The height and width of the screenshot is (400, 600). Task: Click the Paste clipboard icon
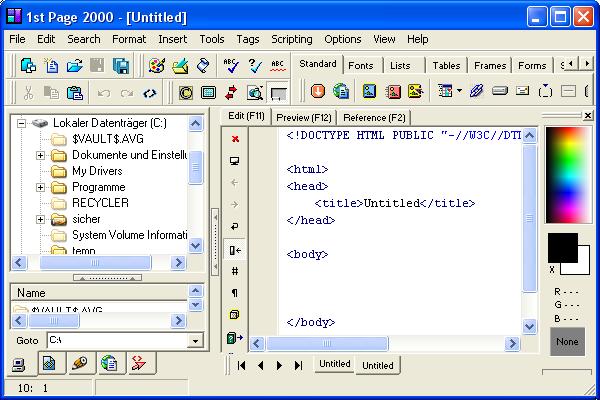tap(75, 93)
